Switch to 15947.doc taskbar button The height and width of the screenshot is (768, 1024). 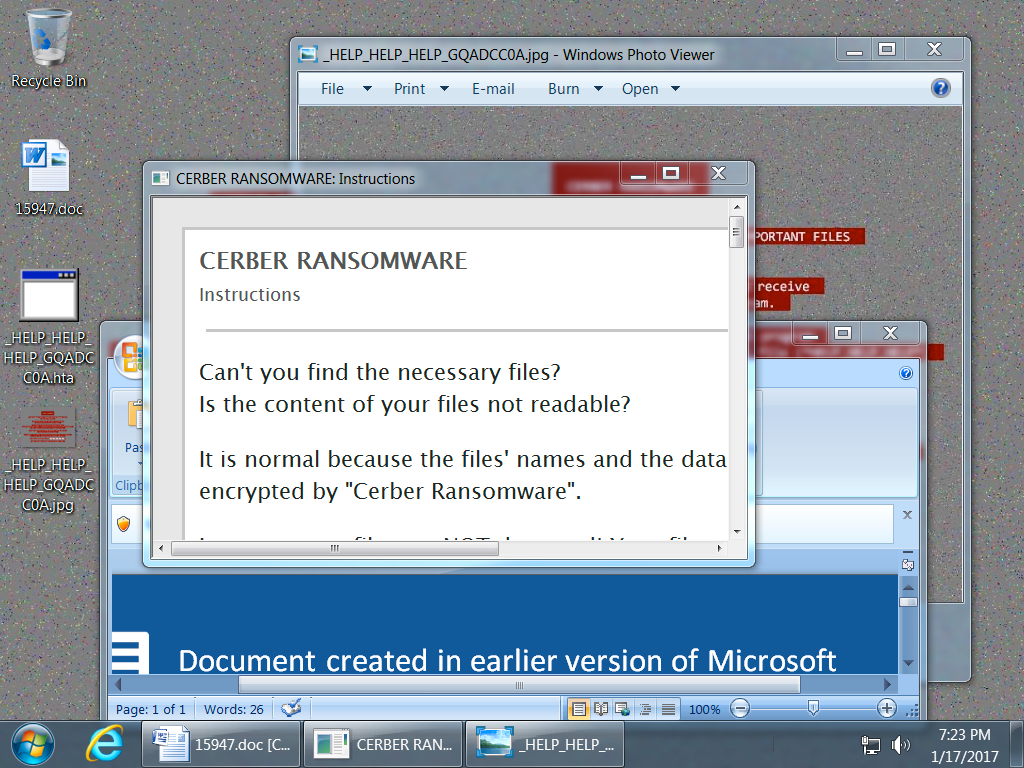pos(221,744)
